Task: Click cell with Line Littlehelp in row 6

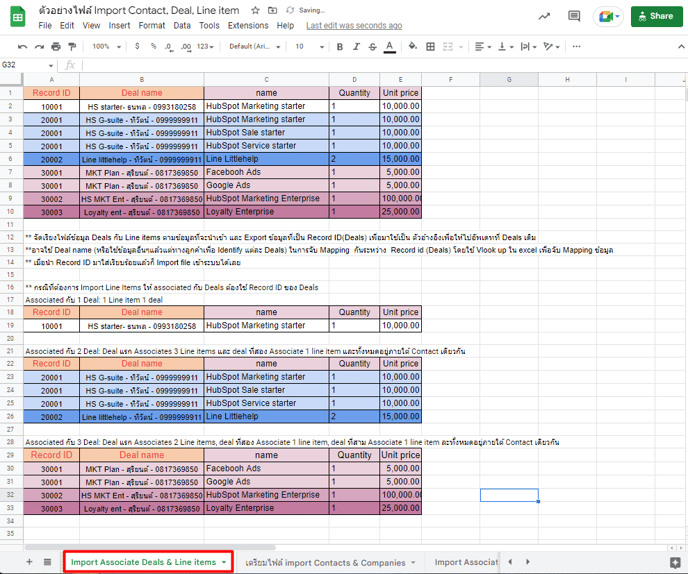Action: point(266,159)
